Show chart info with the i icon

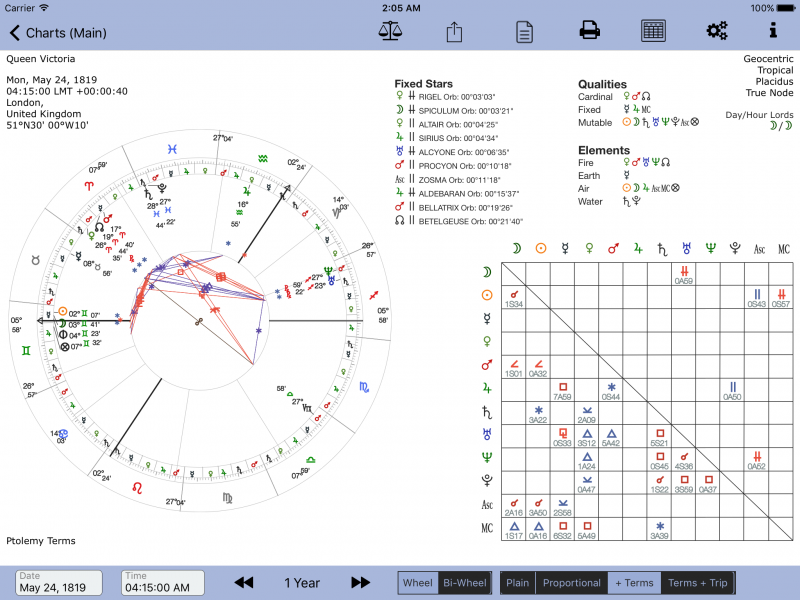coord(773,31)
